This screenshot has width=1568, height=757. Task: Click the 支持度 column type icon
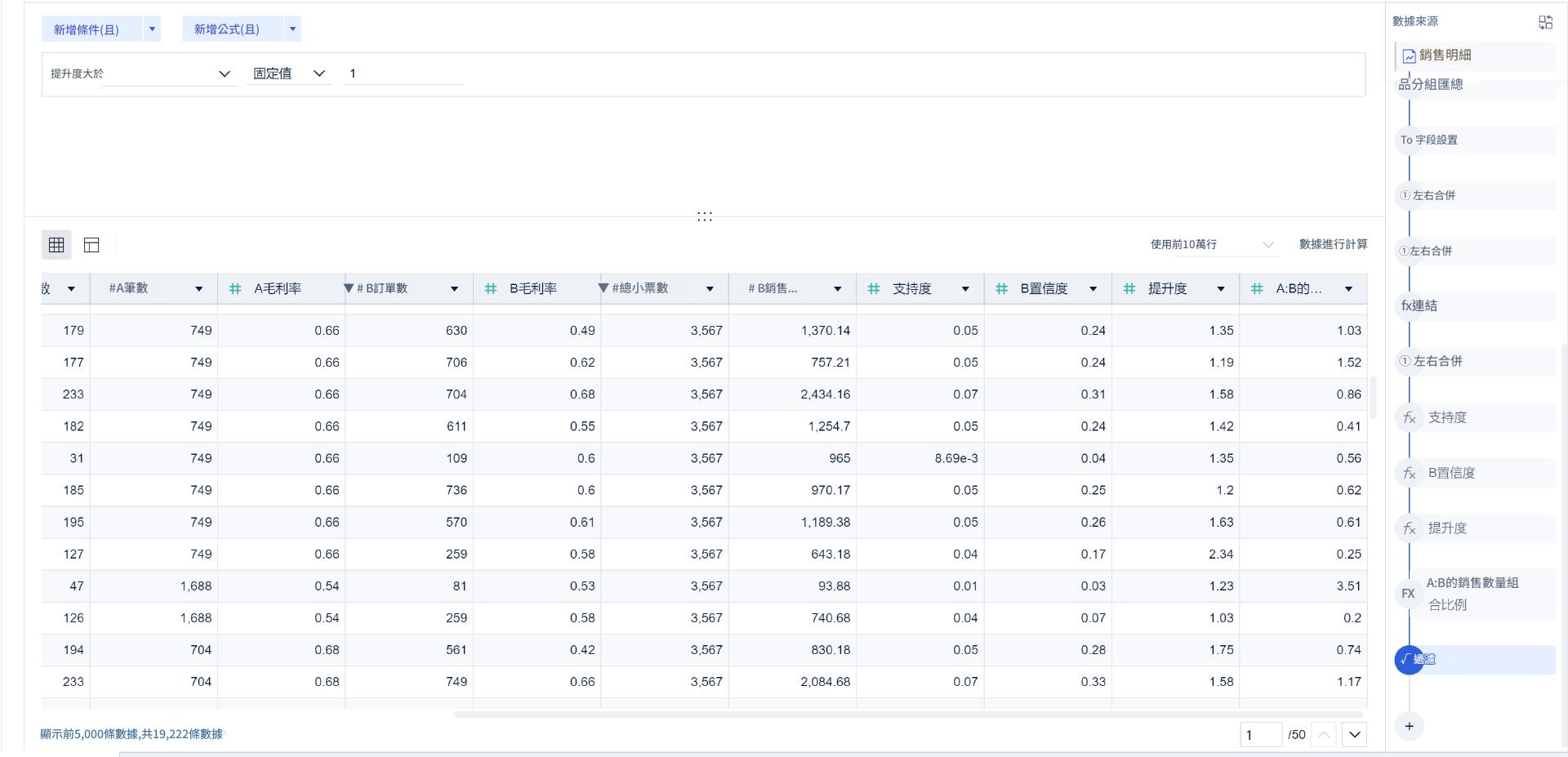point(874,288)
